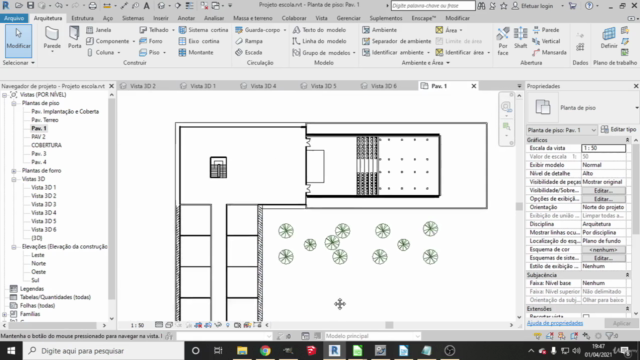Choose Grupo de modelos tool
Image resolution: width=640 pixels, height=360 pixels.
321,53
